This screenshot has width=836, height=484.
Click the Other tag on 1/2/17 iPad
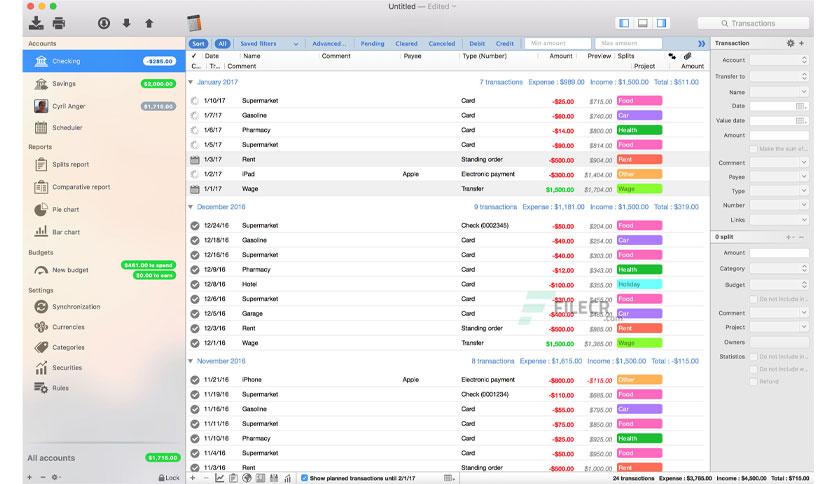coord(639,174)
